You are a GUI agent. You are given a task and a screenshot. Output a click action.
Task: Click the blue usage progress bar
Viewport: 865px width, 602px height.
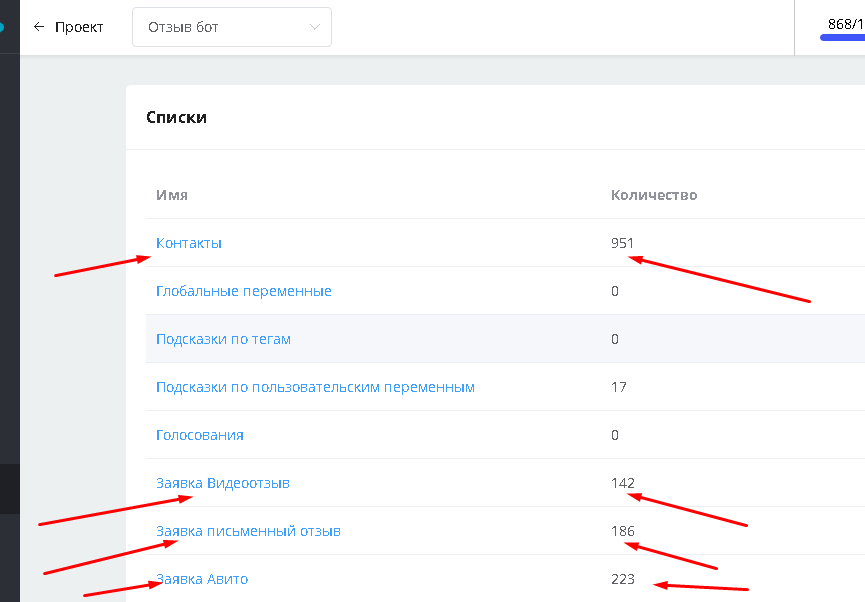(842, 38)
